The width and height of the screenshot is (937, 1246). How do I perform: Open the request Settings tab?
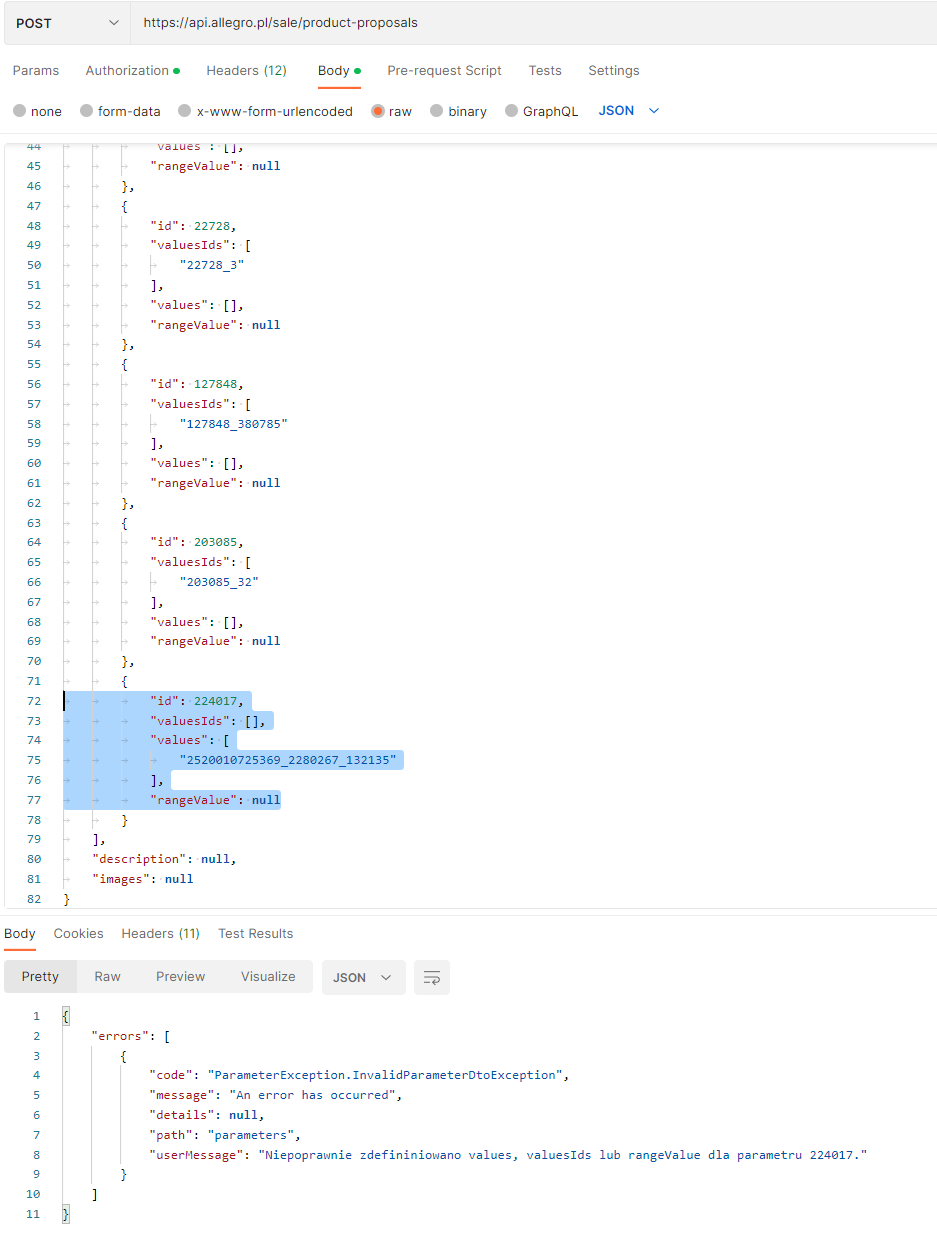pos(613,70)
